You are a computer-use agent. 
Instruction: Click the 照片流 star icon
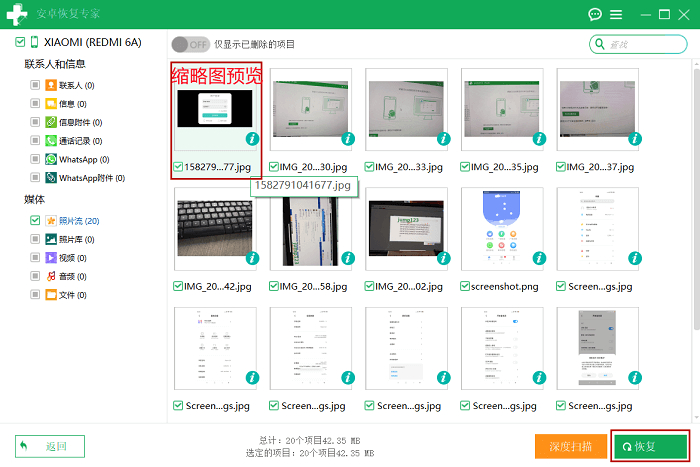(x=51, y=221)
